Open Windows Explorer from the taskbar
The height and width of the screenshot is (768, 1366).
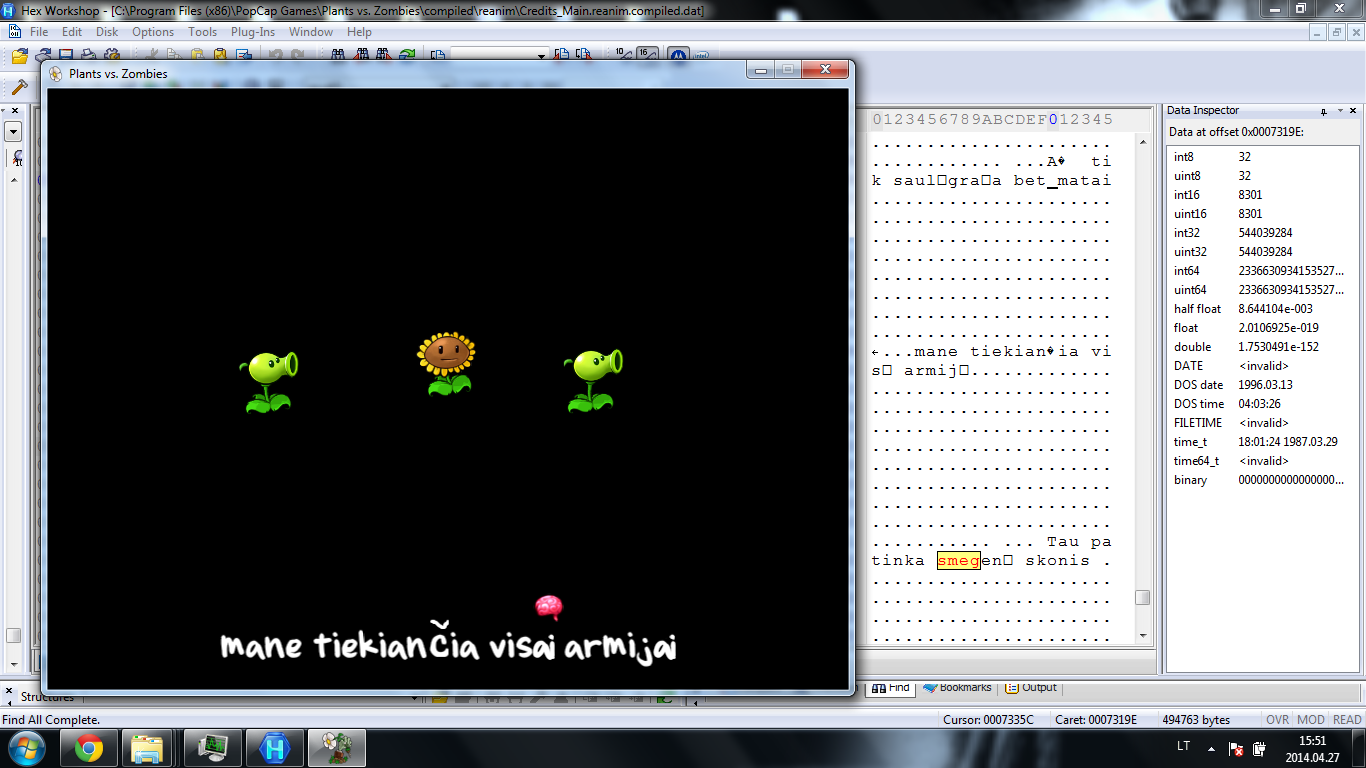(148, 748)
